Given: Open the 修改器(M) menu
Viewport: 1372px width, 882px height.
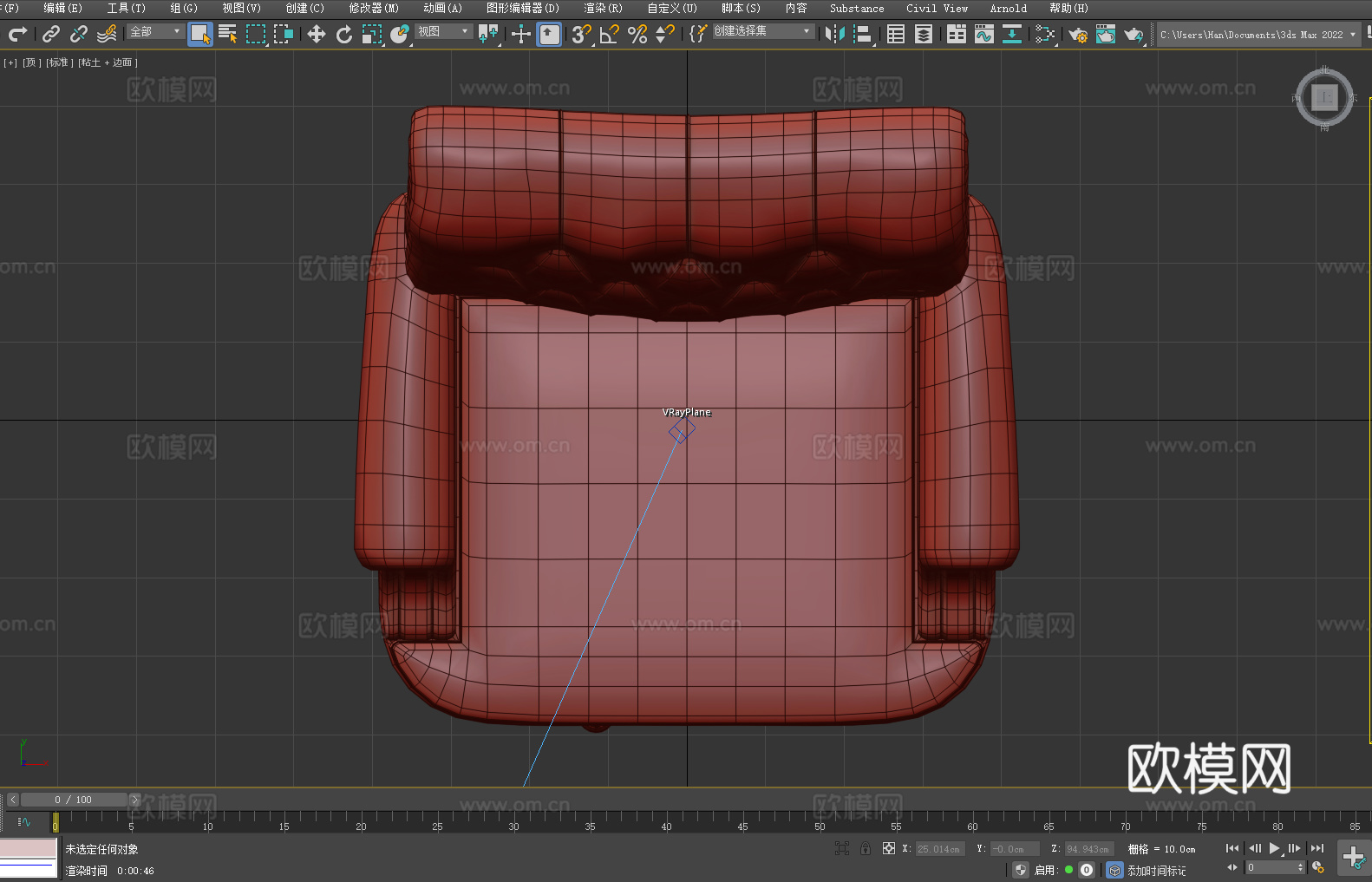Looking at the screenshot, I should (374, 8).
